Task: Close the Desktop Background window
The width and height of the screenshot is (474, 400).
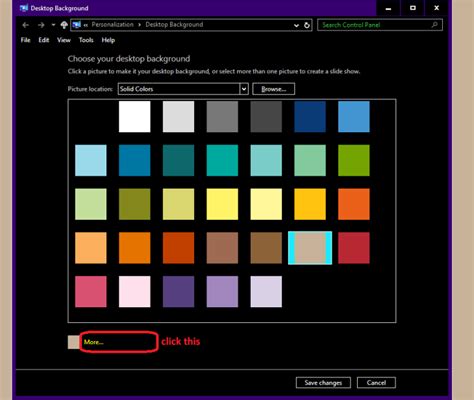Action: (x=437, y=8)
